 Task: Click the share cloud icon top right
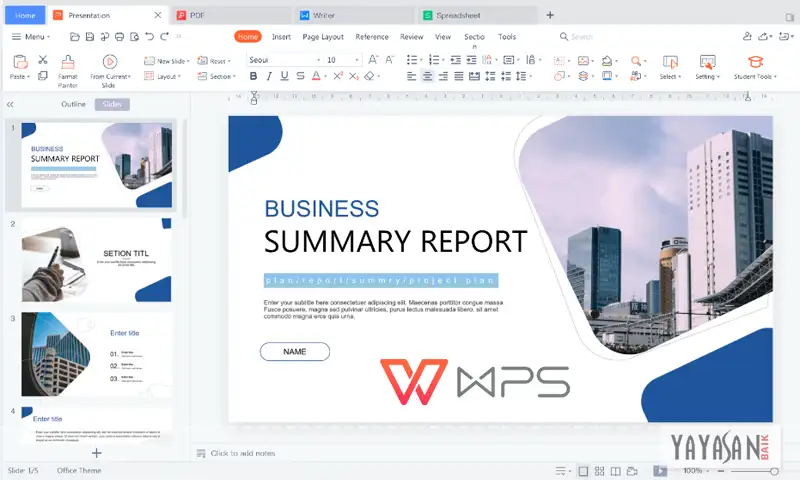pyautogui.click(x=763, y=36)
